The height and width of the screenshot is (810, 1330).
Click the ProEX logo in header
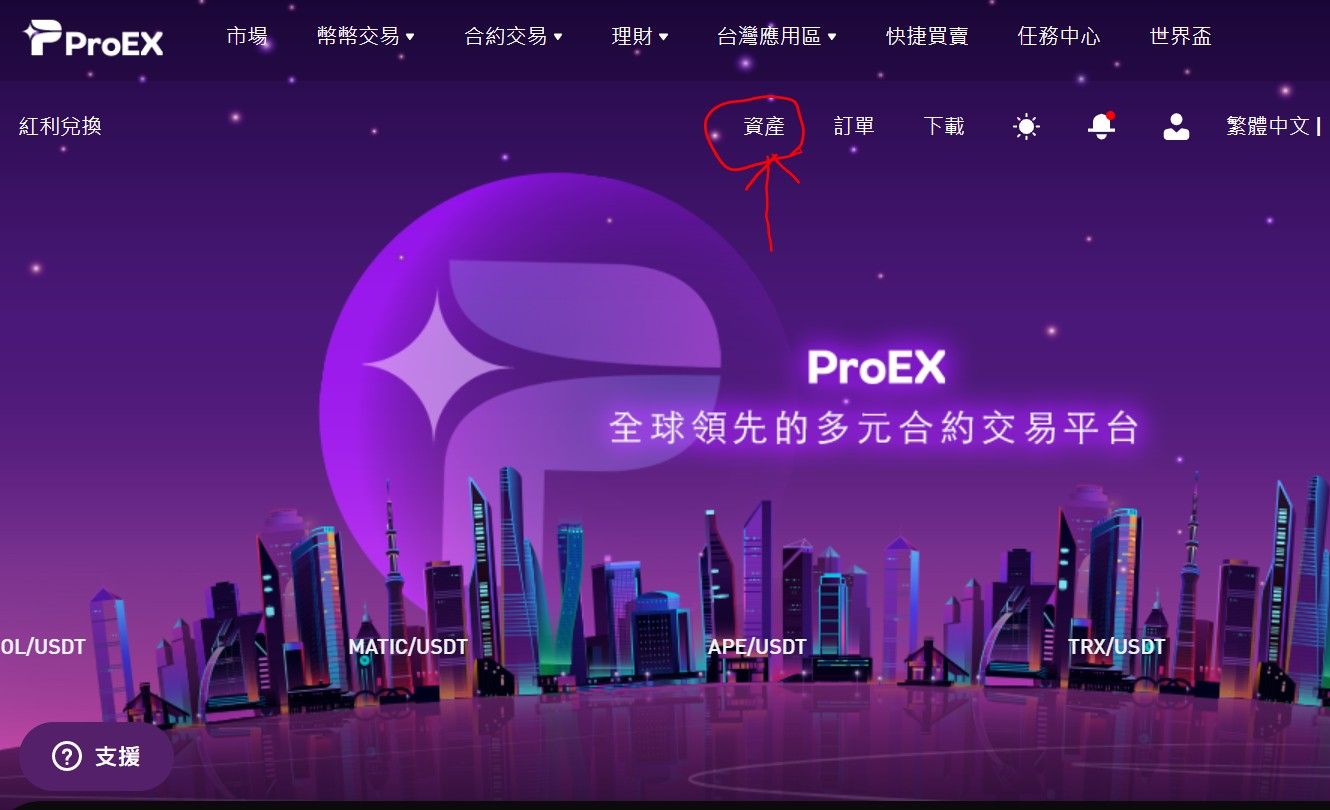coord(93,38)
